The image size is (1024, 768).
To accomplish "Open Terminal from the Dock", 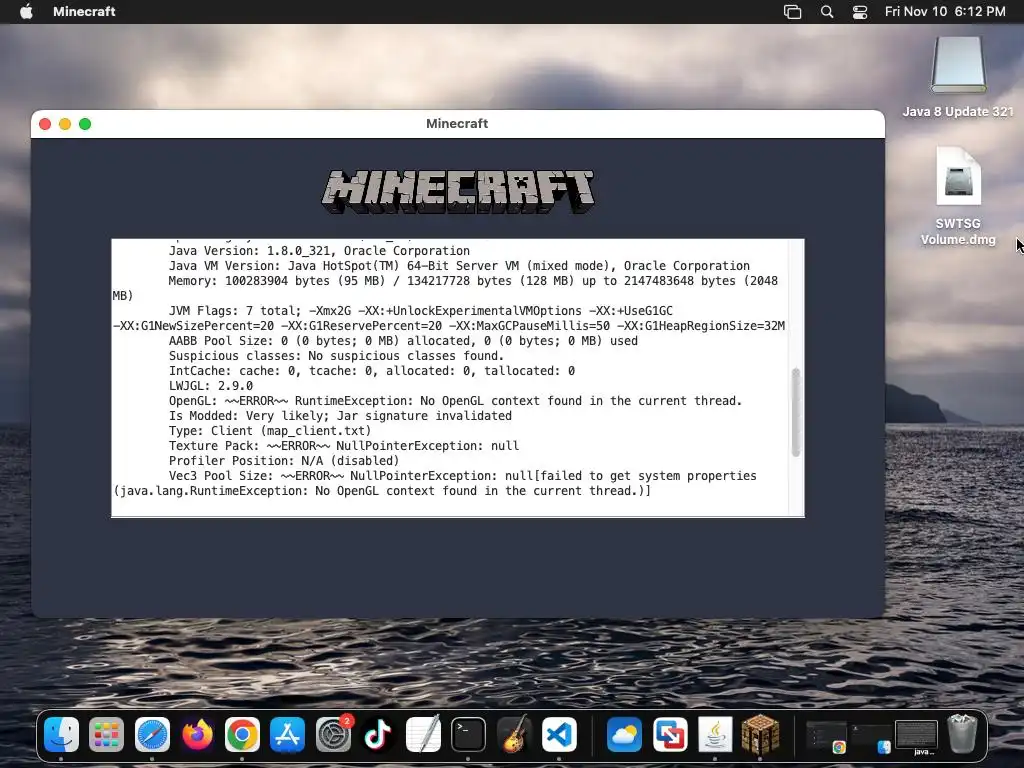I will click(468, 735).
